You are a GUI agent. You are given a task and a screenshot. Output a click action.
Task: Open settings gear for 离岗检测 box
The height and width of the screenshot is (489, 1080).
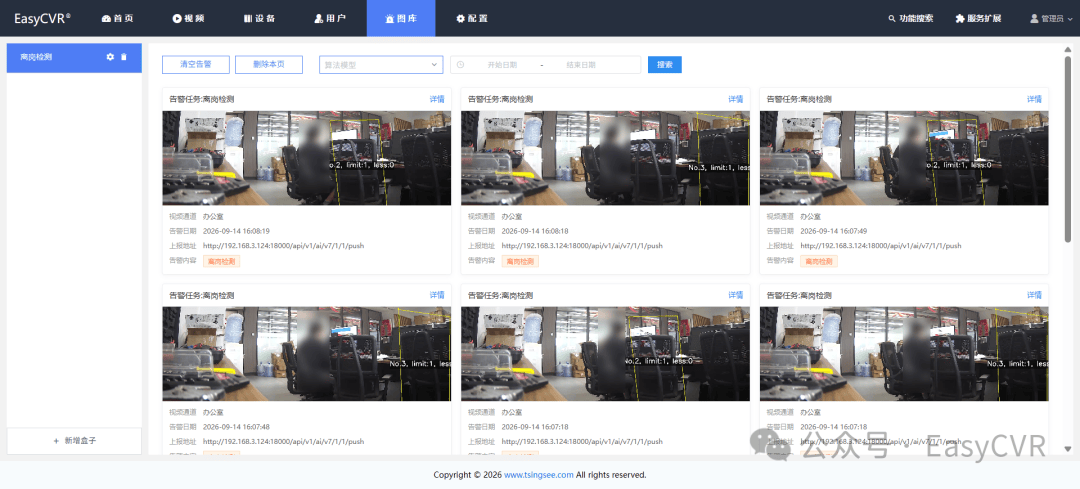click(110, 57)
